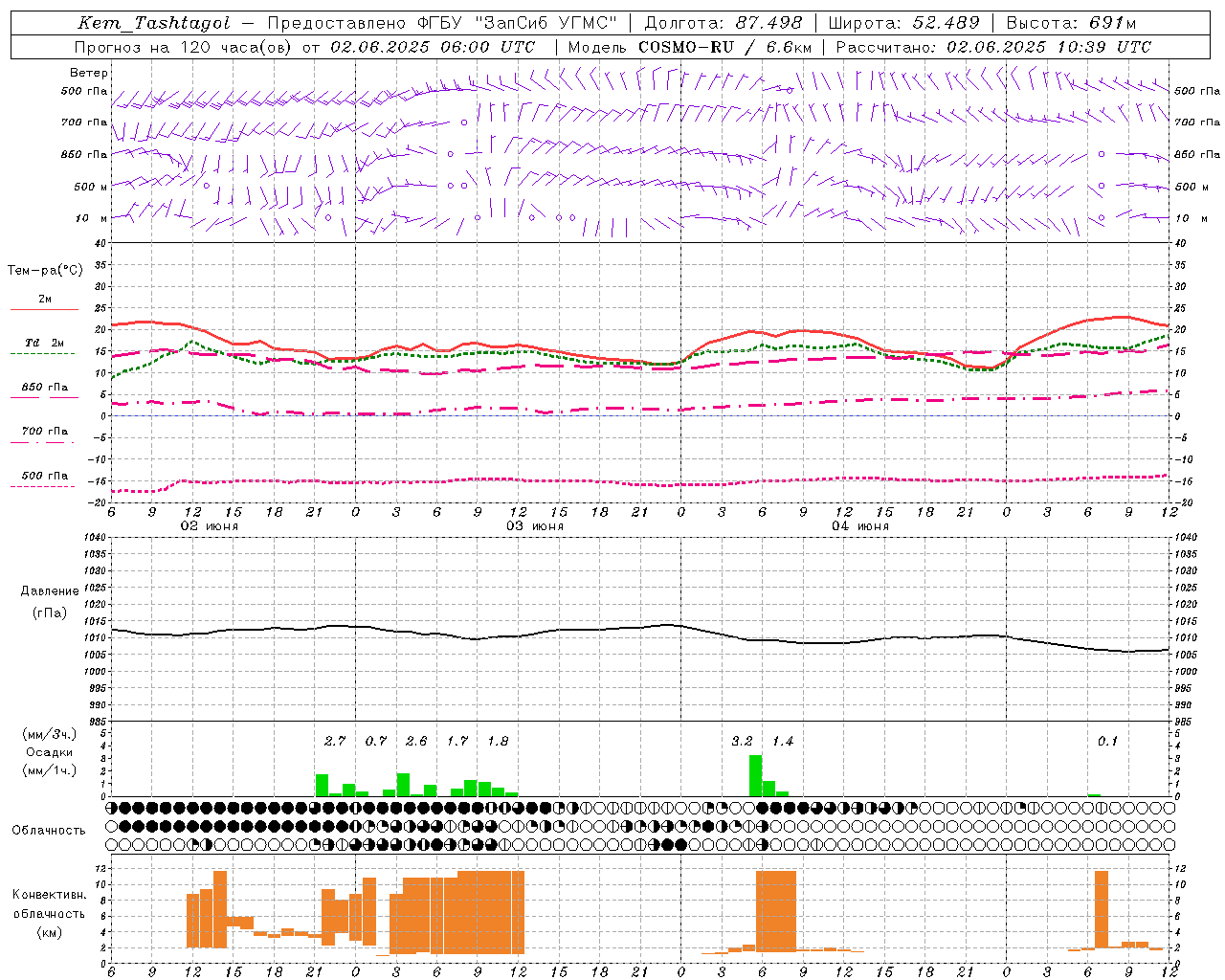
Task: Click the (мм/1ч.) hourly precipitation unit label
Action: [49, 770]
